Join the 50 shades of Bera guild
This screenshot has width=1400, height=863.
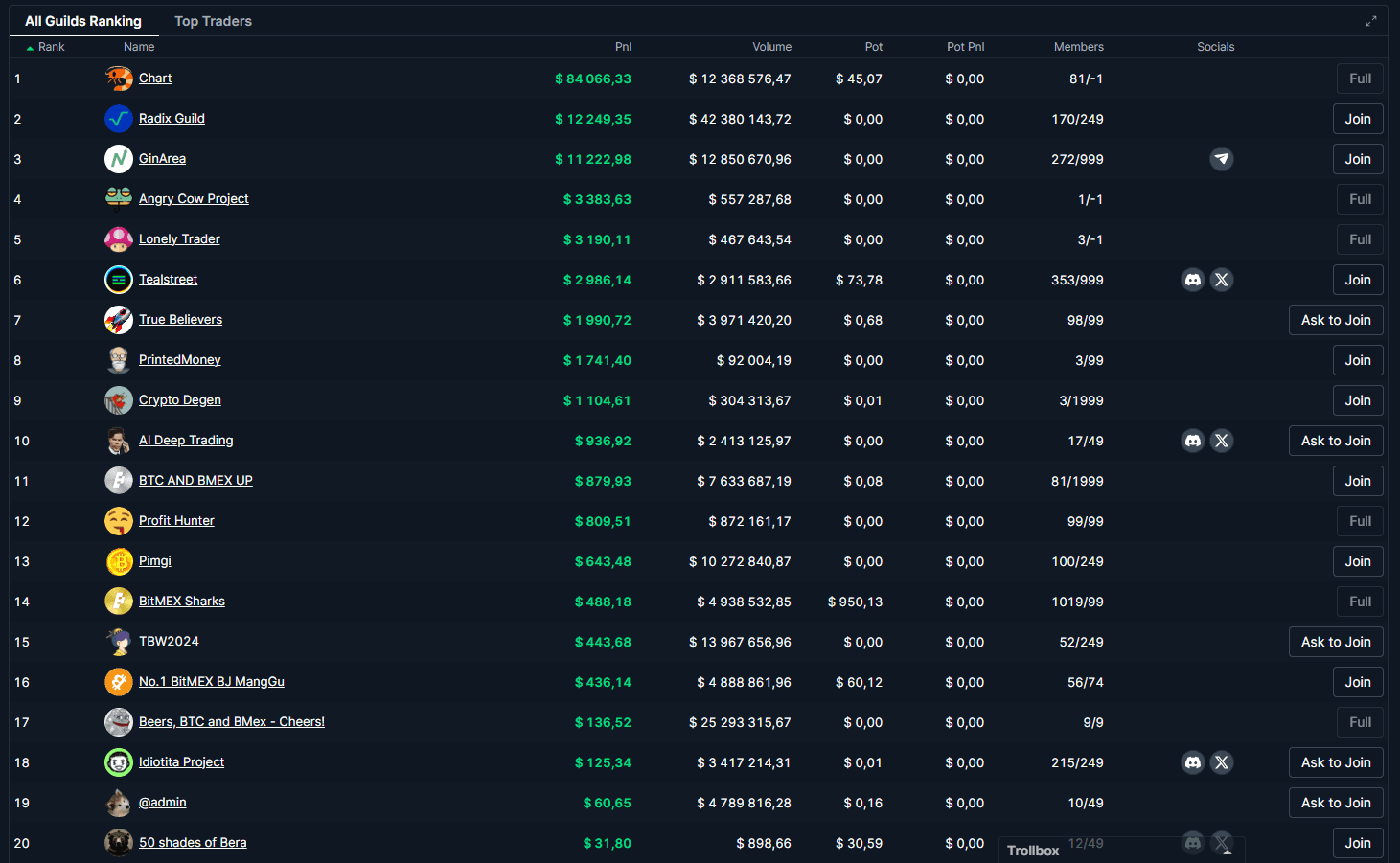click(x=1358, y=843)
